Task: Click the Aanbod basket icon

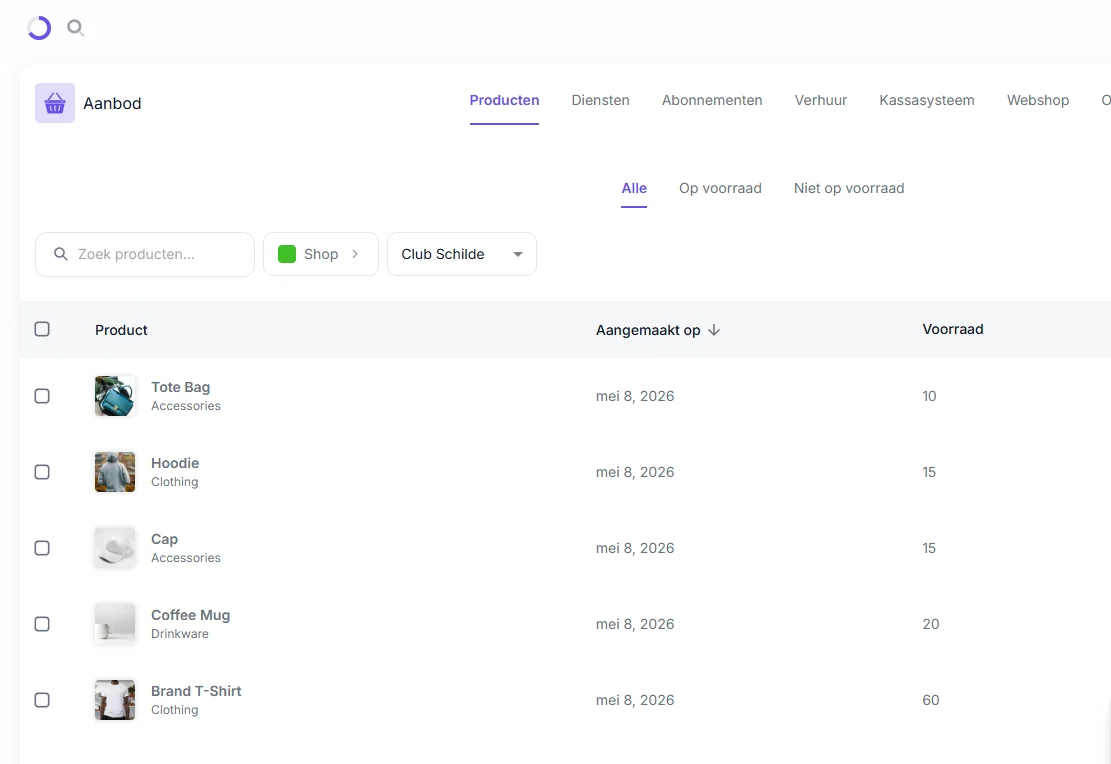Action: [55, 103]
